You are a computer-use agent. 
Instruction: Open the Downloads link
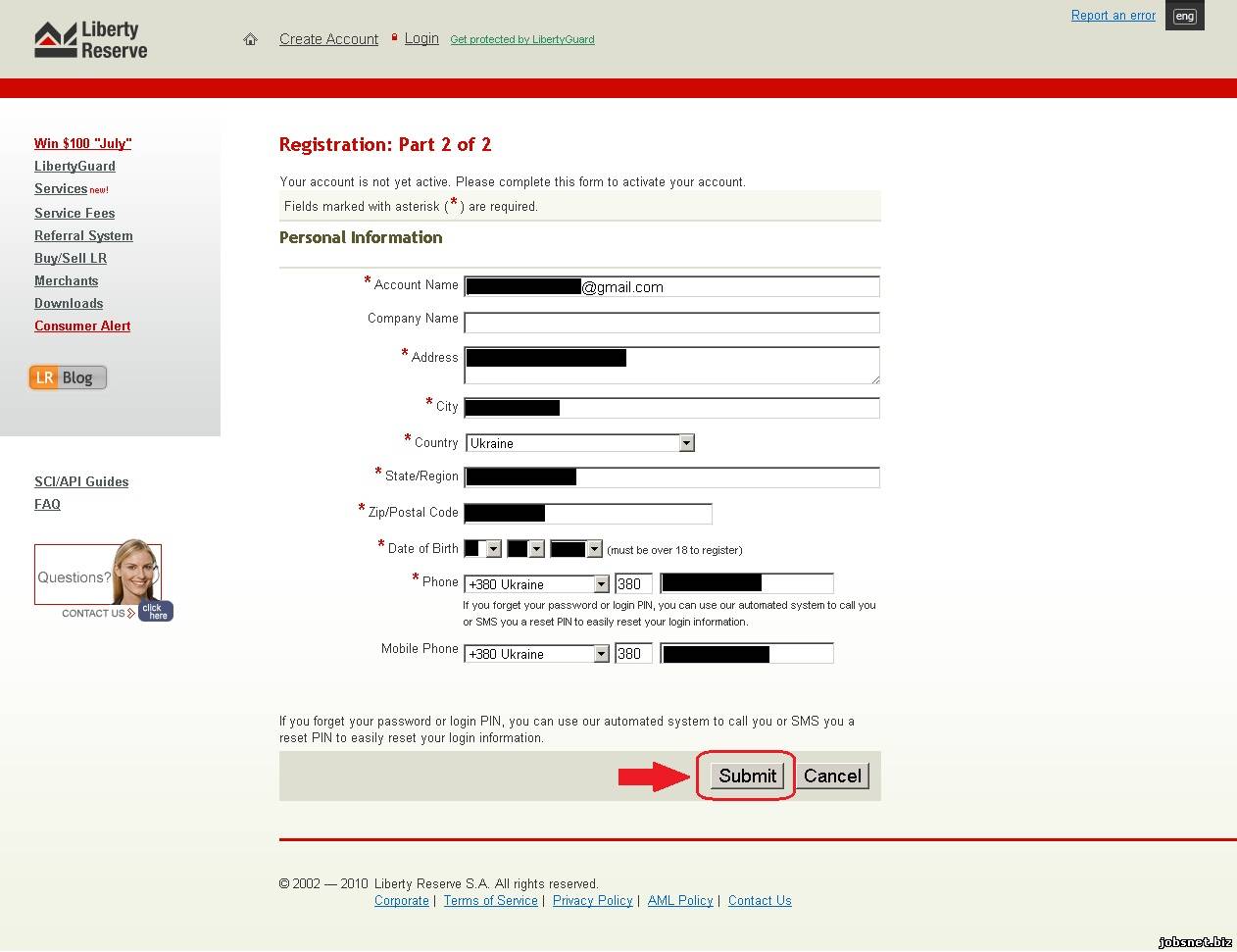click(x=69, y=303)
